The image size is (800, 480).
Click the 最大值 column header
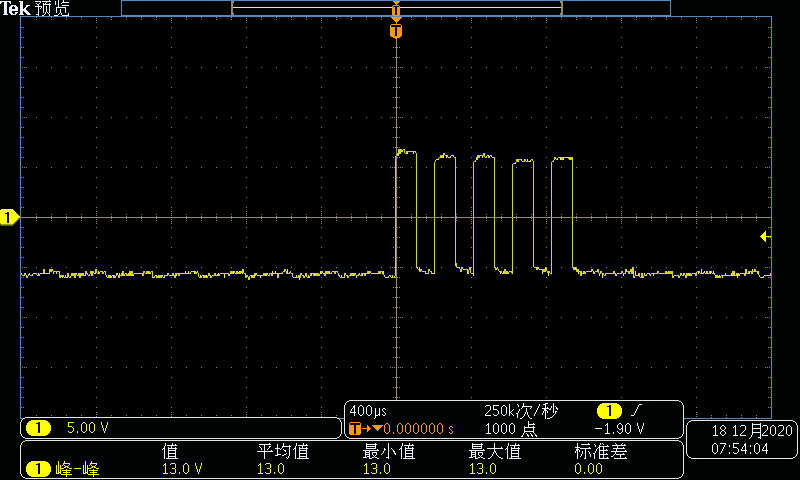pos(494,451)
